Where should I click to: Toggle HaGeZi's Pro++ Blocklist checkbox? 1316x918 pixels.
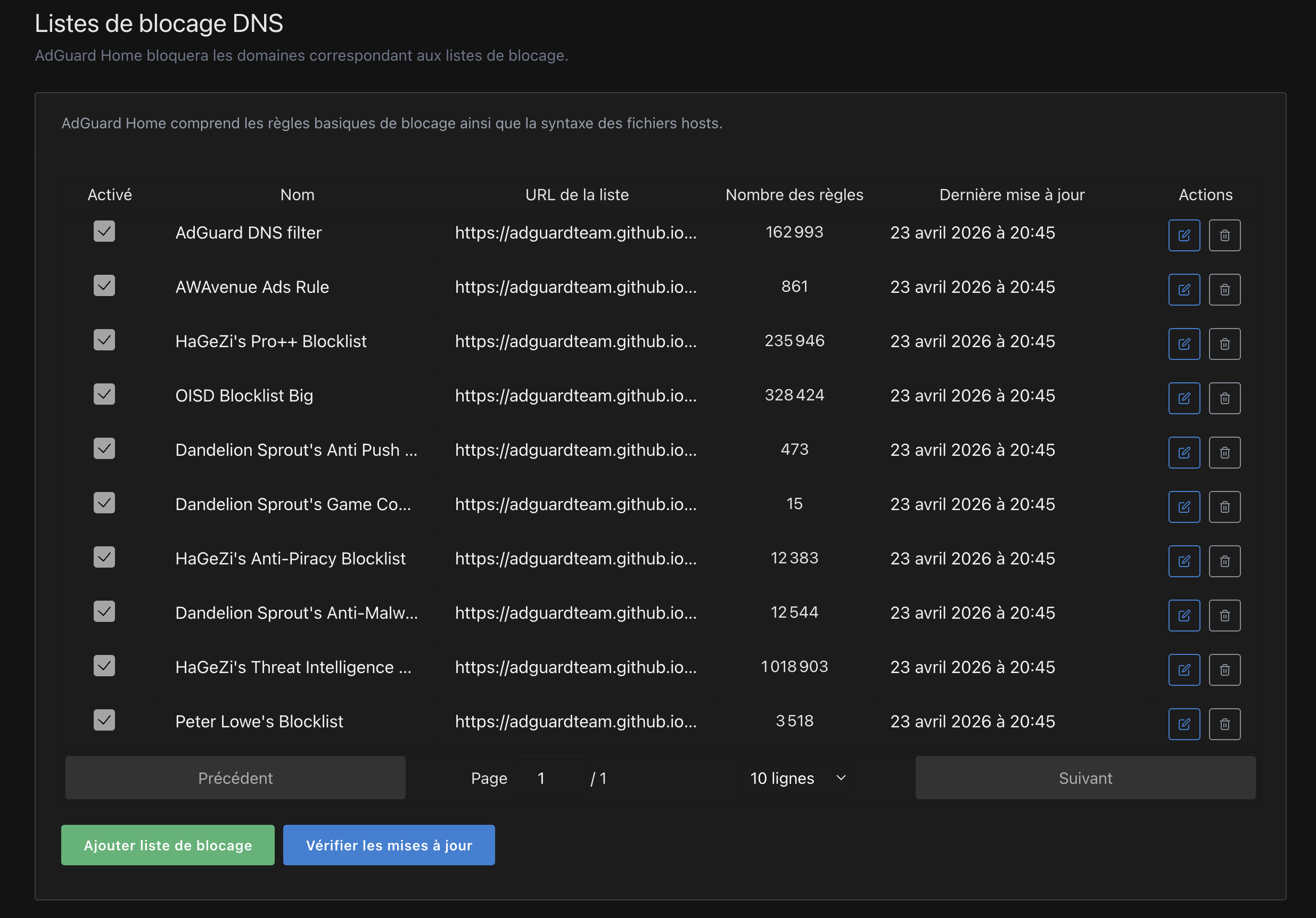[104, 339]
